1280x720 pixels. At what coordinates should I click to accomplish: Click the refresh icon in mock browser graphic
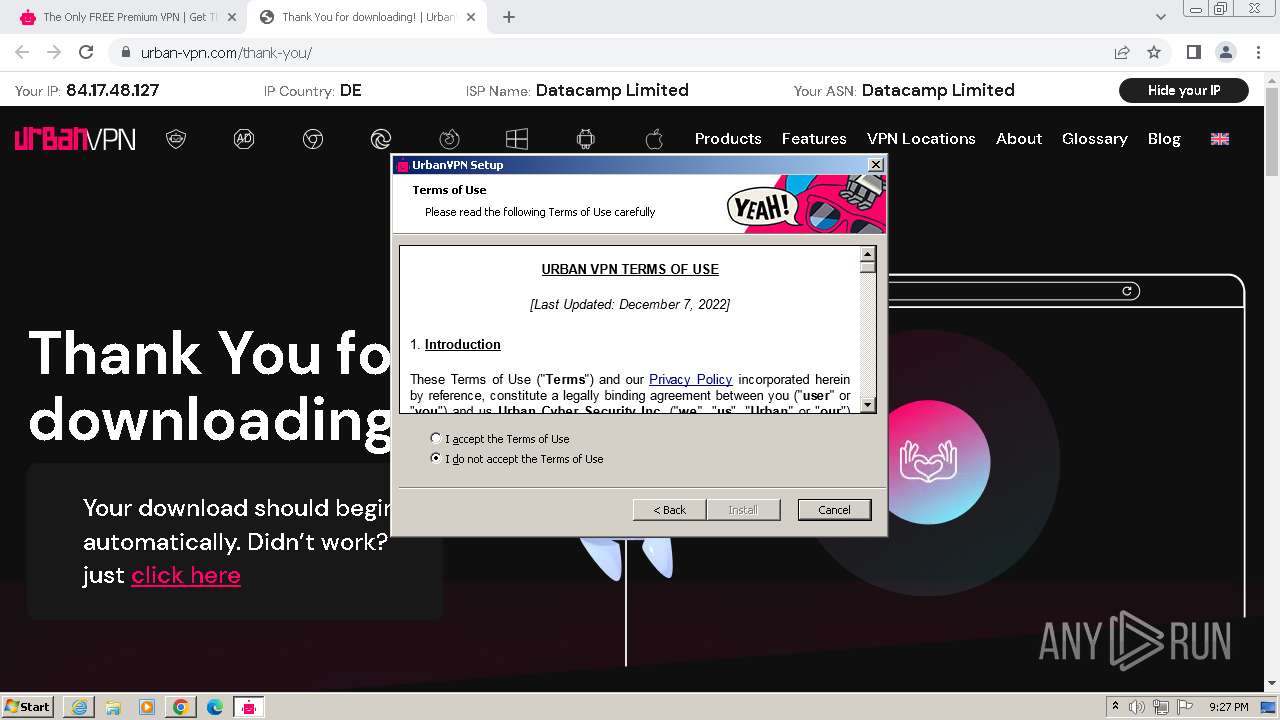point(1127,291)
